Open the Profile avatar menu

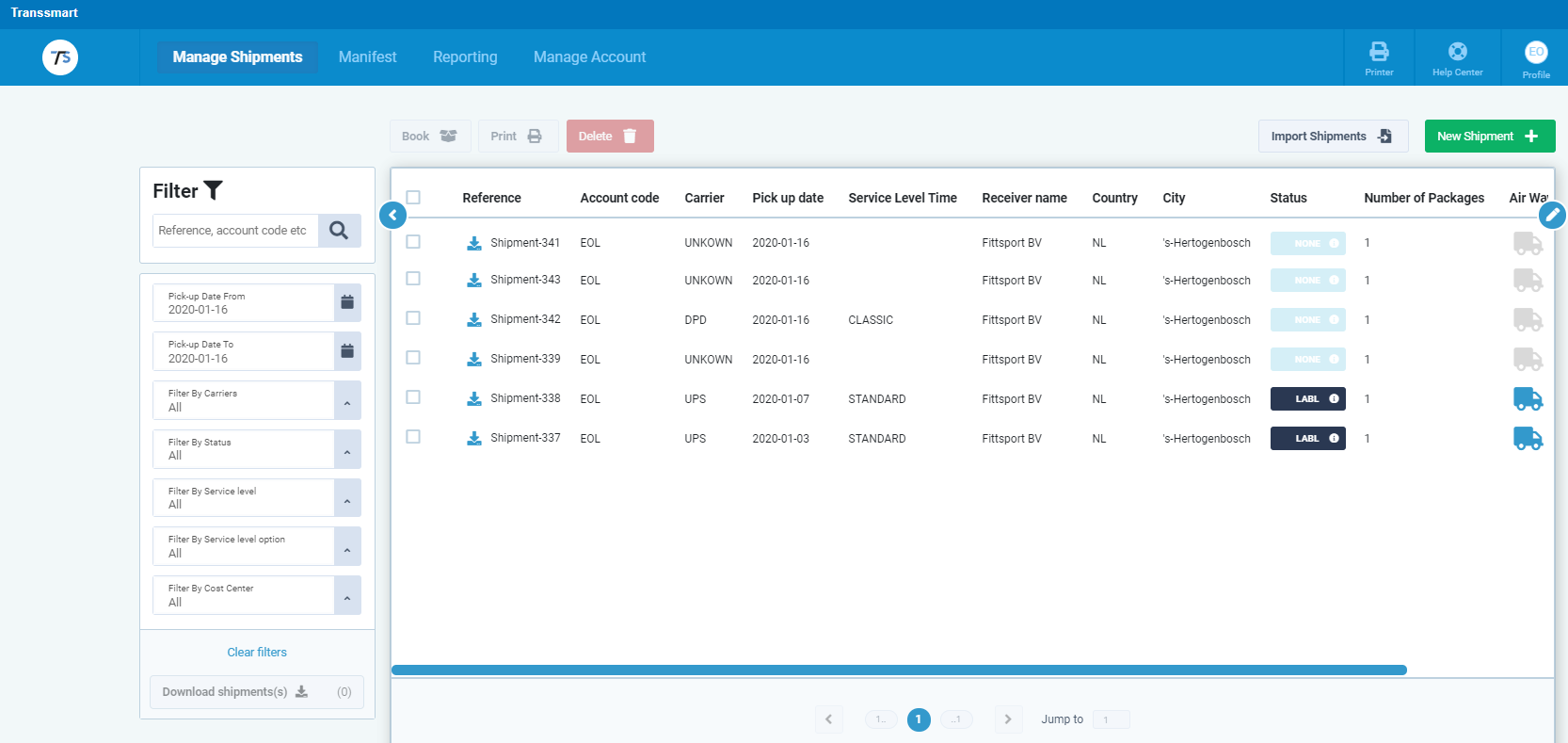pyautogui.click(x=1536, y=53)
